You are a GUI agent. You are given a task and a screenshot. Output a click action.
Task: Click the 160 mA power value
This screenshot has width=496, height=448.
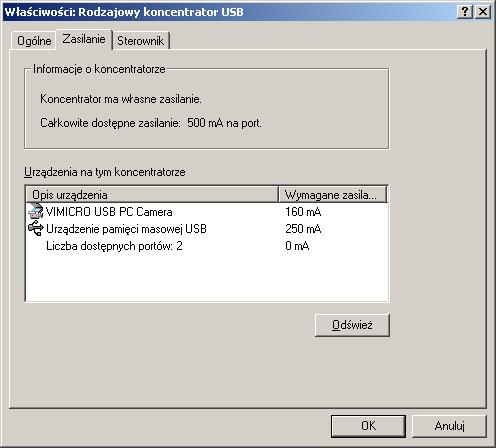point(303,212)
